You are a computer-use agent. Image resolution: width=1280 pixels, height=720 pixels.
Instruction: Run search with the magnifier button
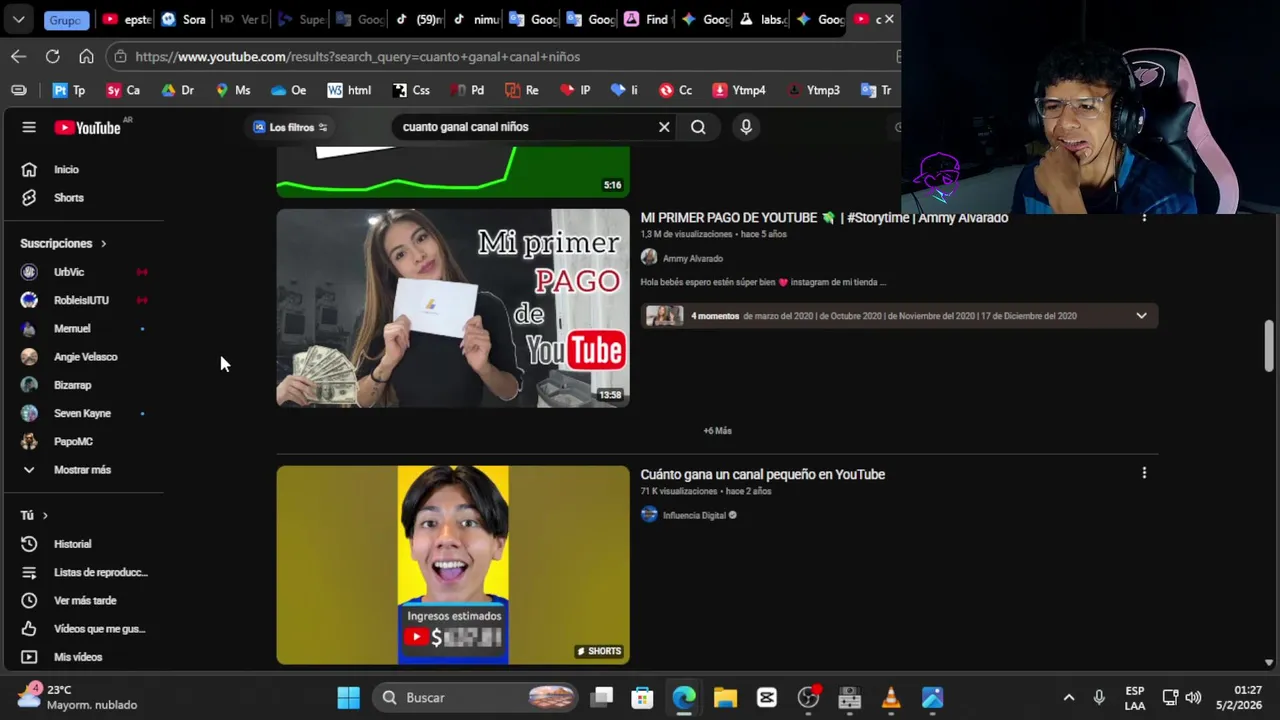698,127
